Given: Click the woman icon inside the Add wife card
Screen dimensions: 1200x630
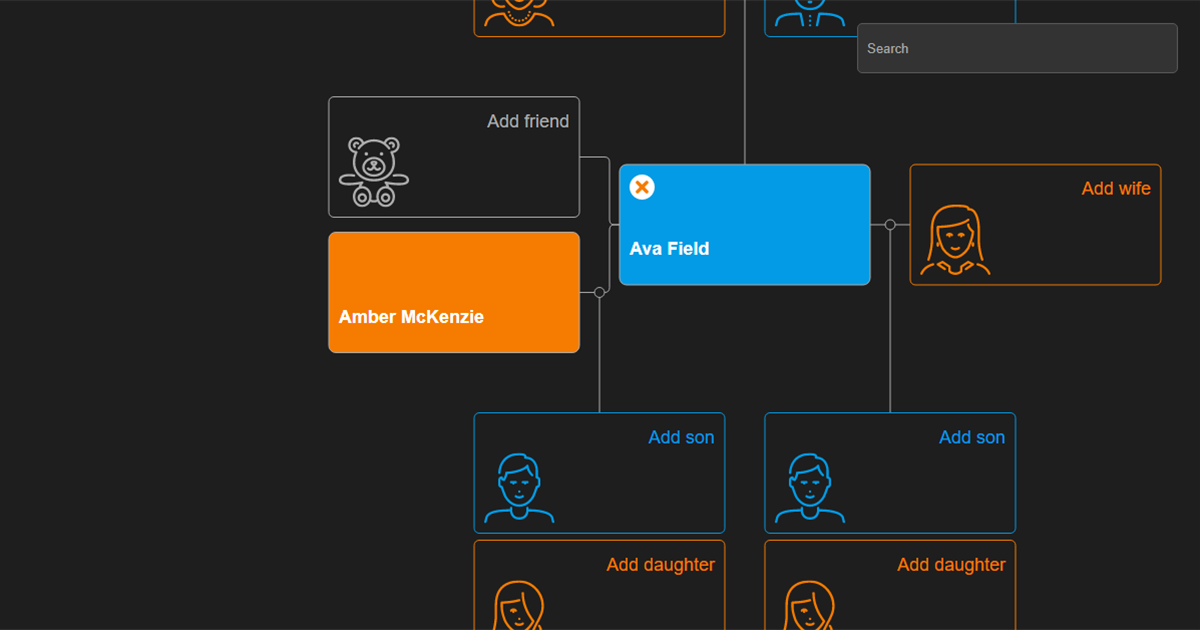Looking at the screenshot, I should click(x=955, y=244).
